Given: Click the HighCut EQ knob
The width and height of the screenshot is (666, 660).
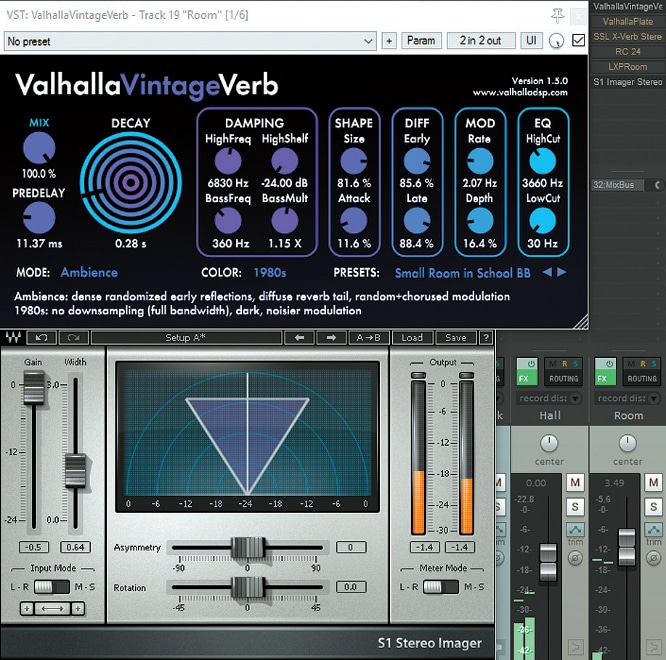Looking at the screenshot, I should (x=542, y=161).
